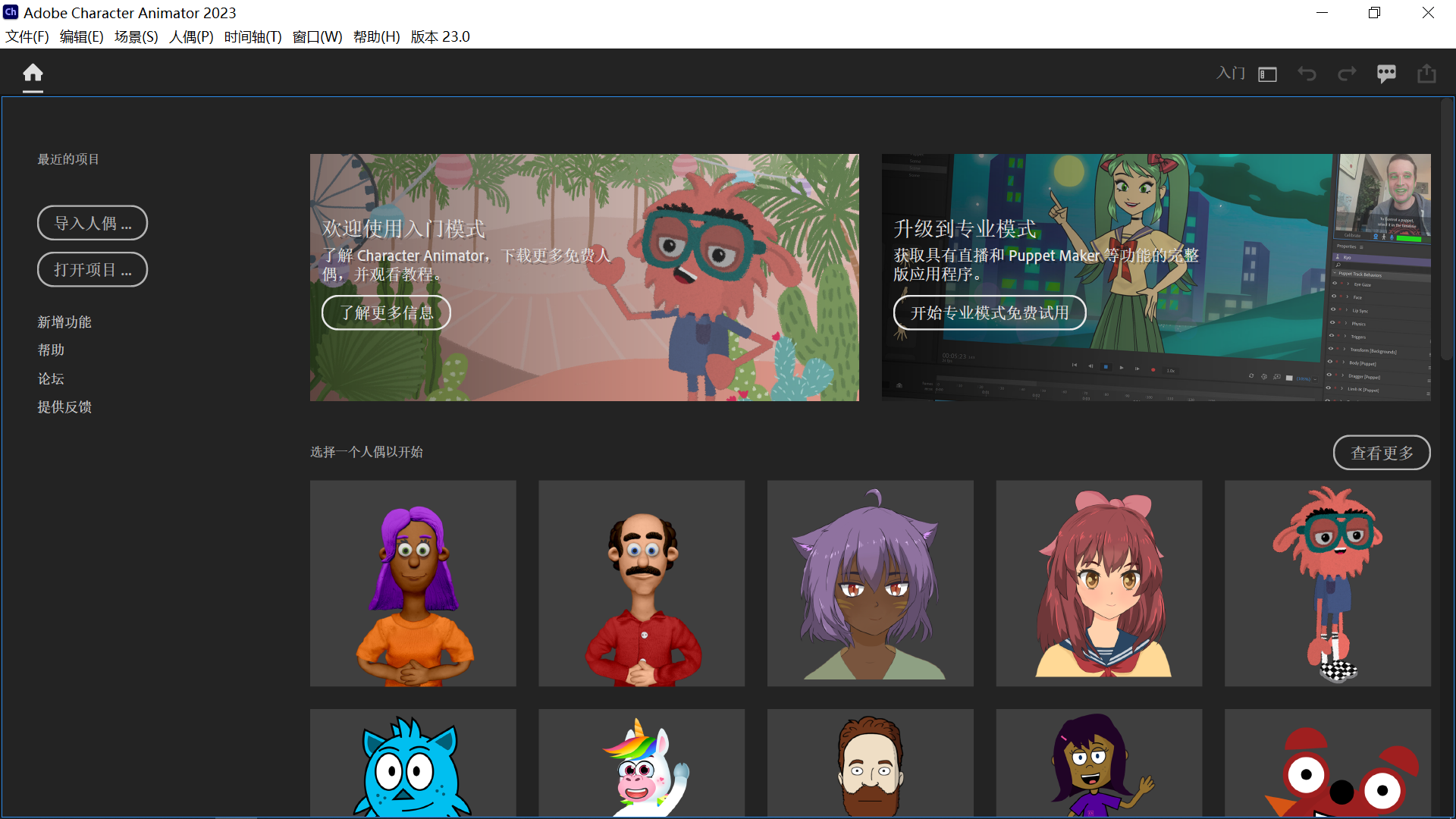
Task: Open the 帮助 sidebar link
Action: pos(51,350)
